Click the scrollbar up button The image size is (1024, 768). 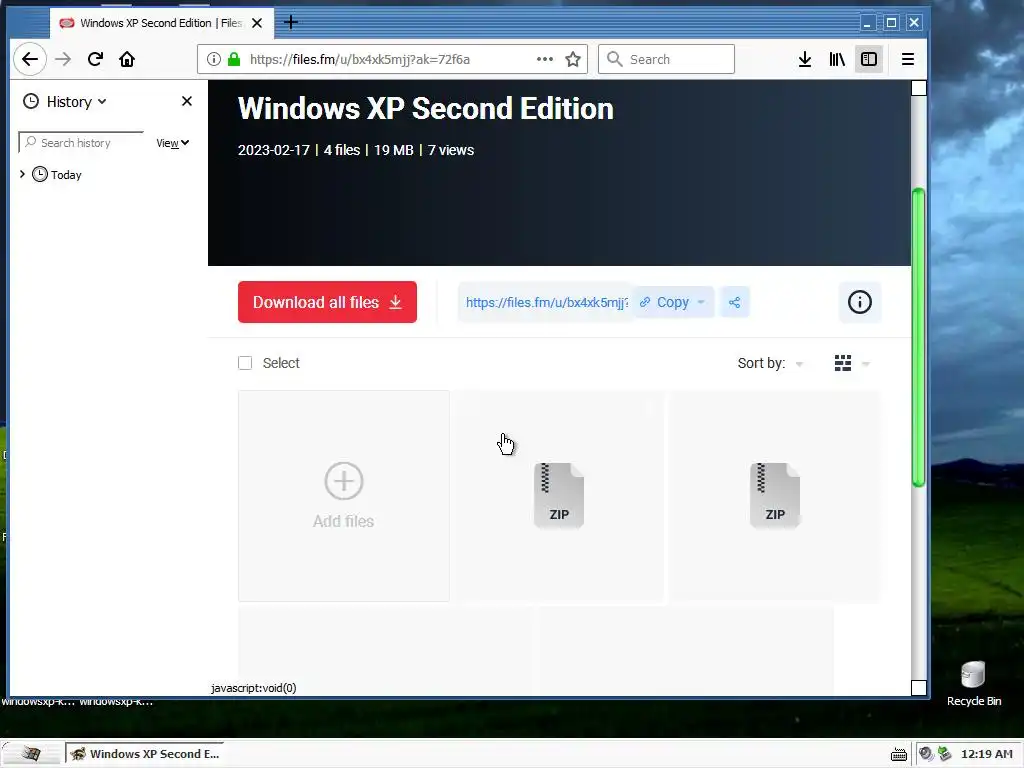[918, 88]
